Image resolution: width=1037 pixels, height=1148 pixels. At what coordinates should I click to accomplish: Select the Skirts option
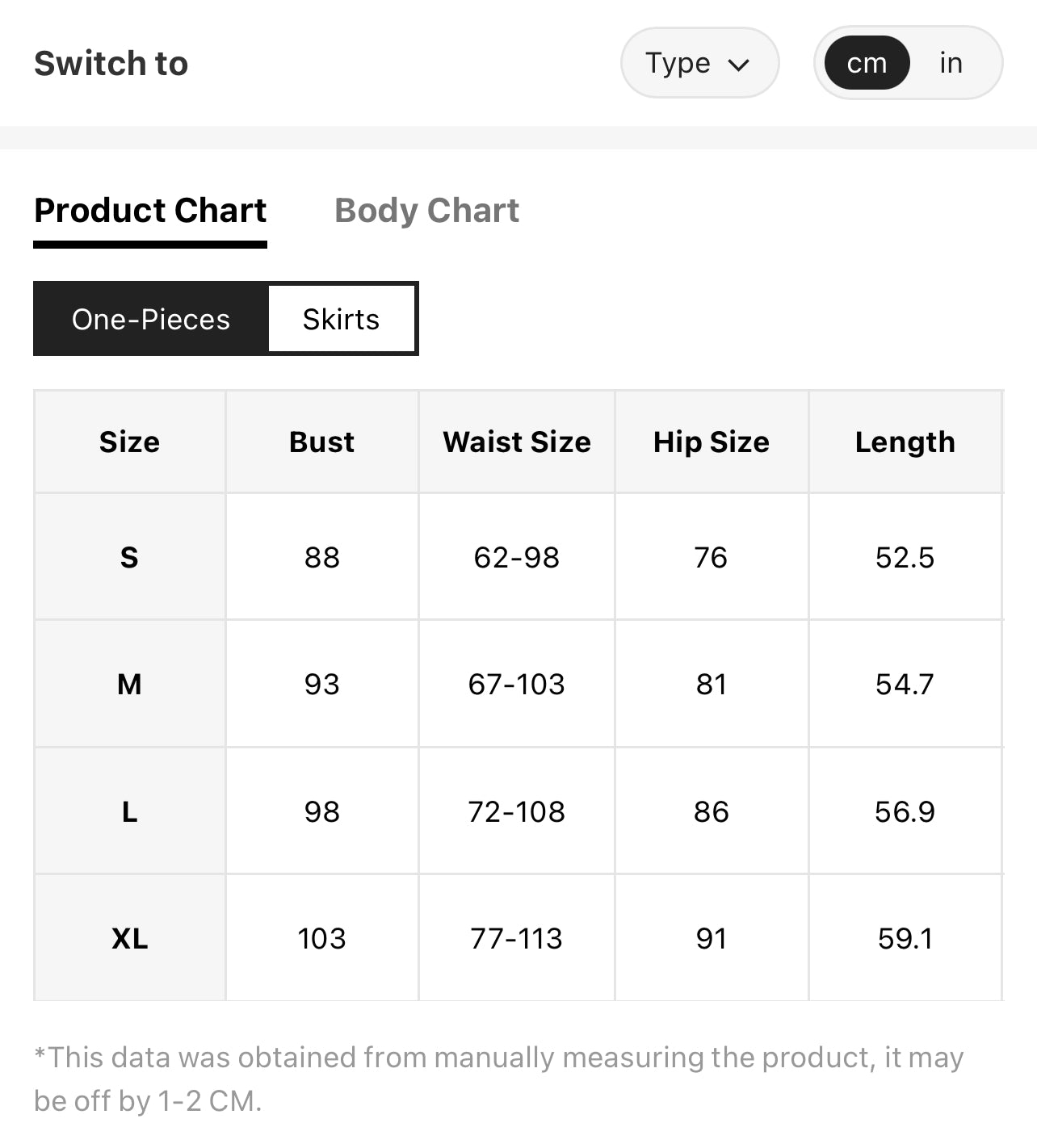[x=341, y=319]
